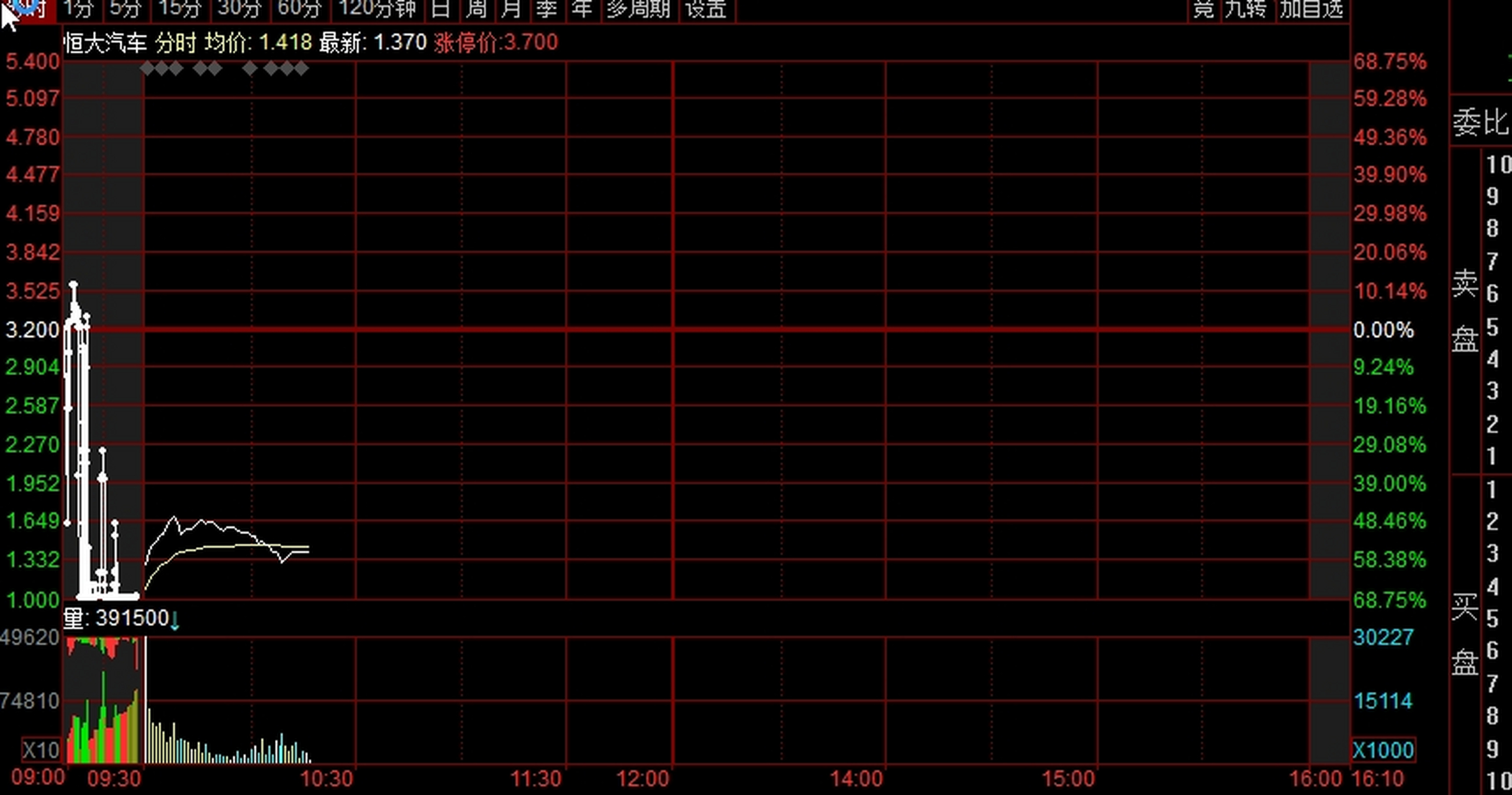
Task: Click the volume down-arrow indicator beside 391500
Action: [x=175, y=620]
